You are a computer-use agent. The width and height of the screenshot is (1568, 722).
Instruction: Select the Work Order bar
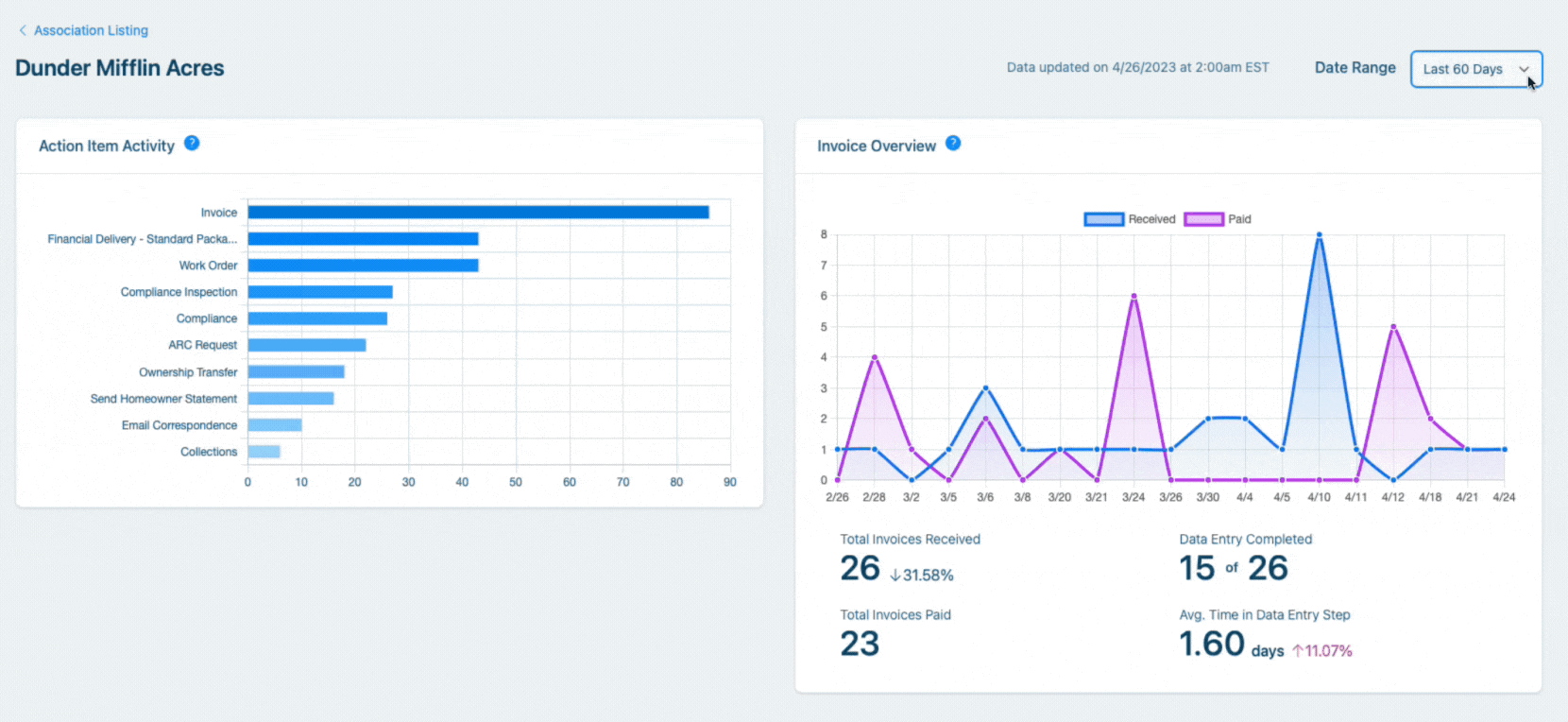point(363,266)
